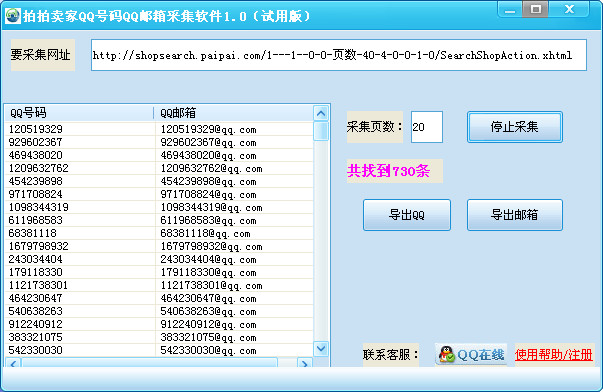The image size is (603, 392).
Task: Click the QQ号码 column header
Action: [79, 113]
